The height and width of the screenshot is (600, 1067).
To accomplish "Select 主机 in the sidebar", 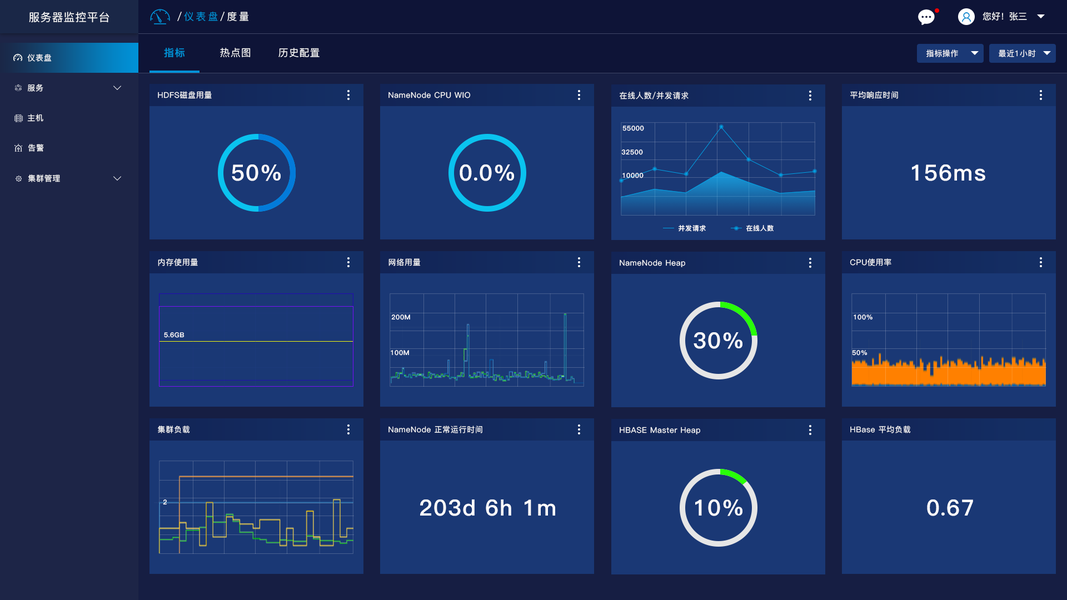I will pyautogui.click(x=69, y=118).
